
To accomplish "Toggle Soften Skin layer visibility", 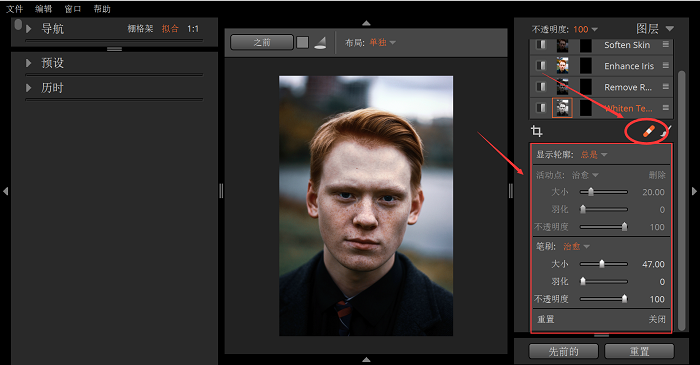I will coord(541,45).
